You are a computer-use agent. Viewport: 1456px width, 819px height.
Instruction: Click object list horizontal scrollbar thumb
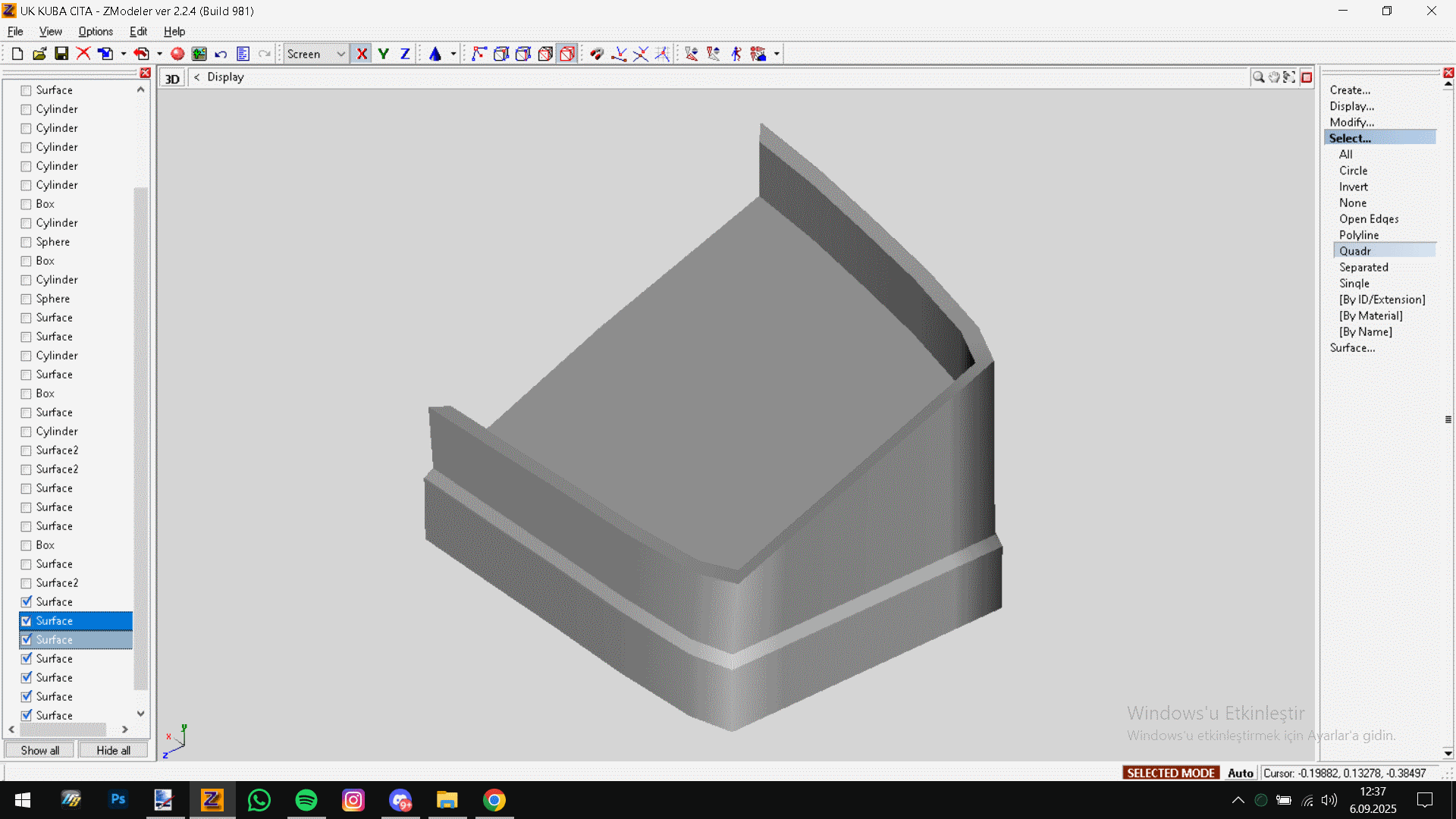pyautogui.click(x=63, y=730)
